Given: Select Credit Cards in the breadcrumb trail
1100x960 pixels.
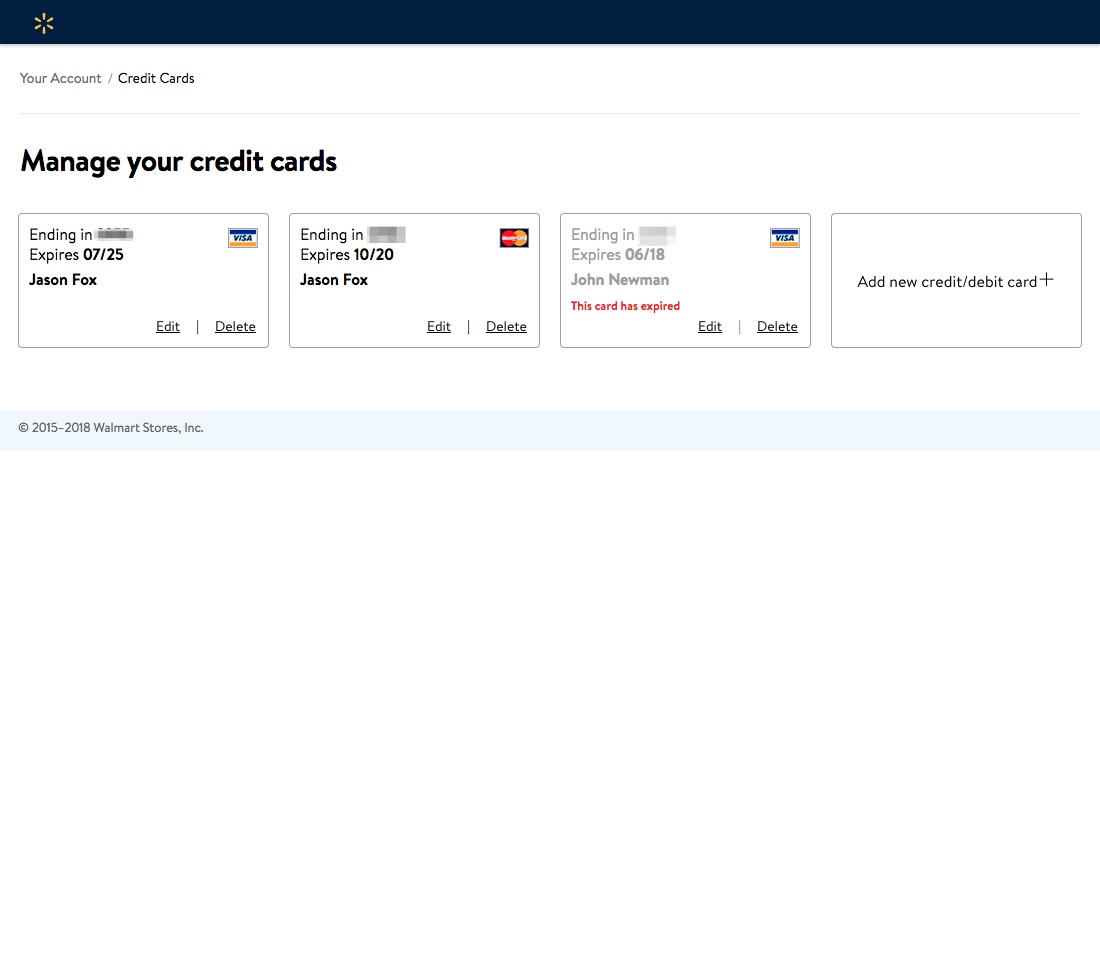Looking at the screenshot, I should (x=155, y=78).
